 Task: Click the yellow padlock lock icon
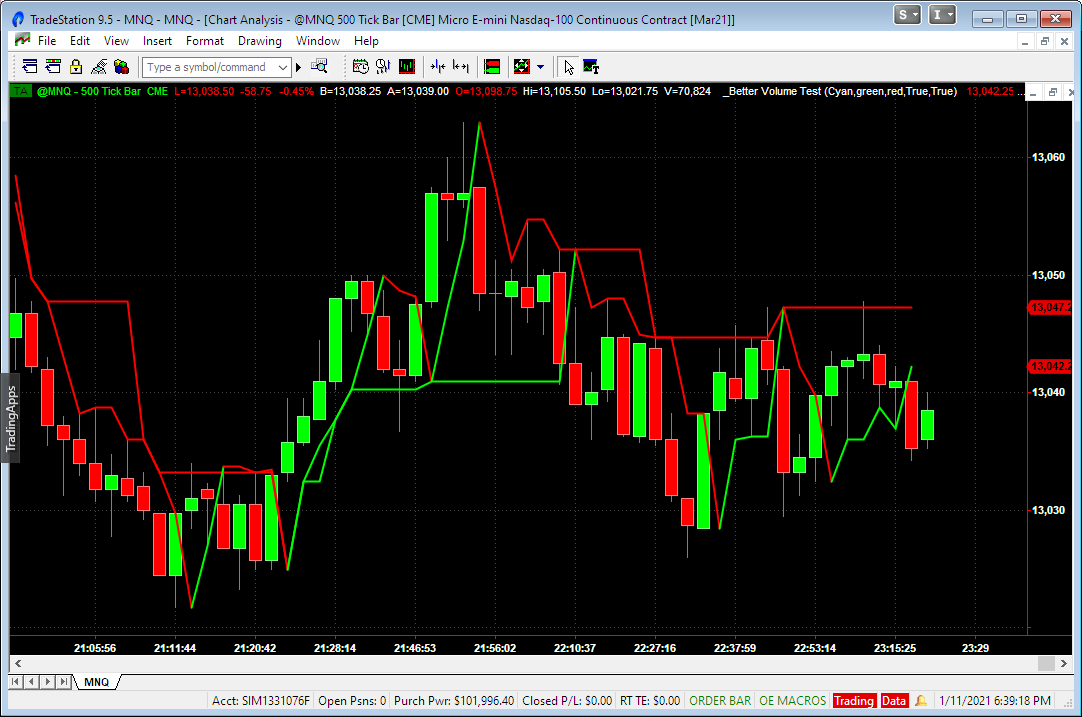click(76, 67)
